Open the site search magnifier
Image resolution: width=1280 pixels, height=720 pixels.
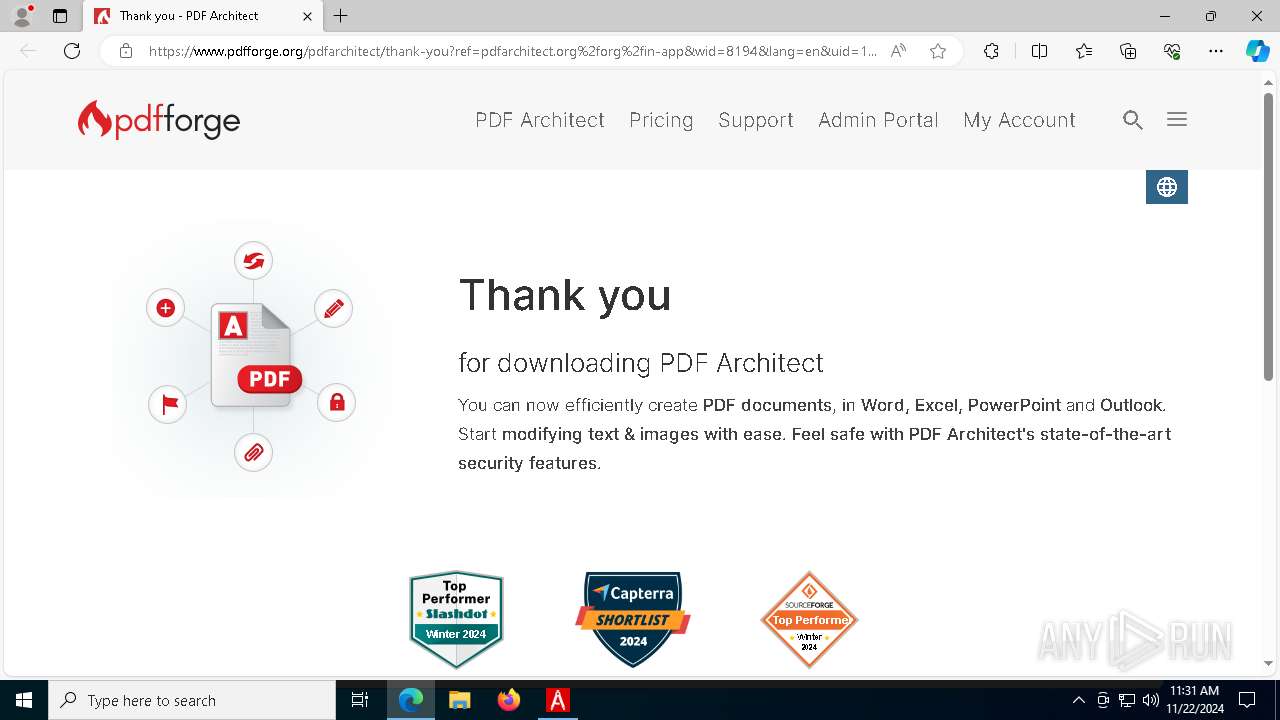point(1132,120)
